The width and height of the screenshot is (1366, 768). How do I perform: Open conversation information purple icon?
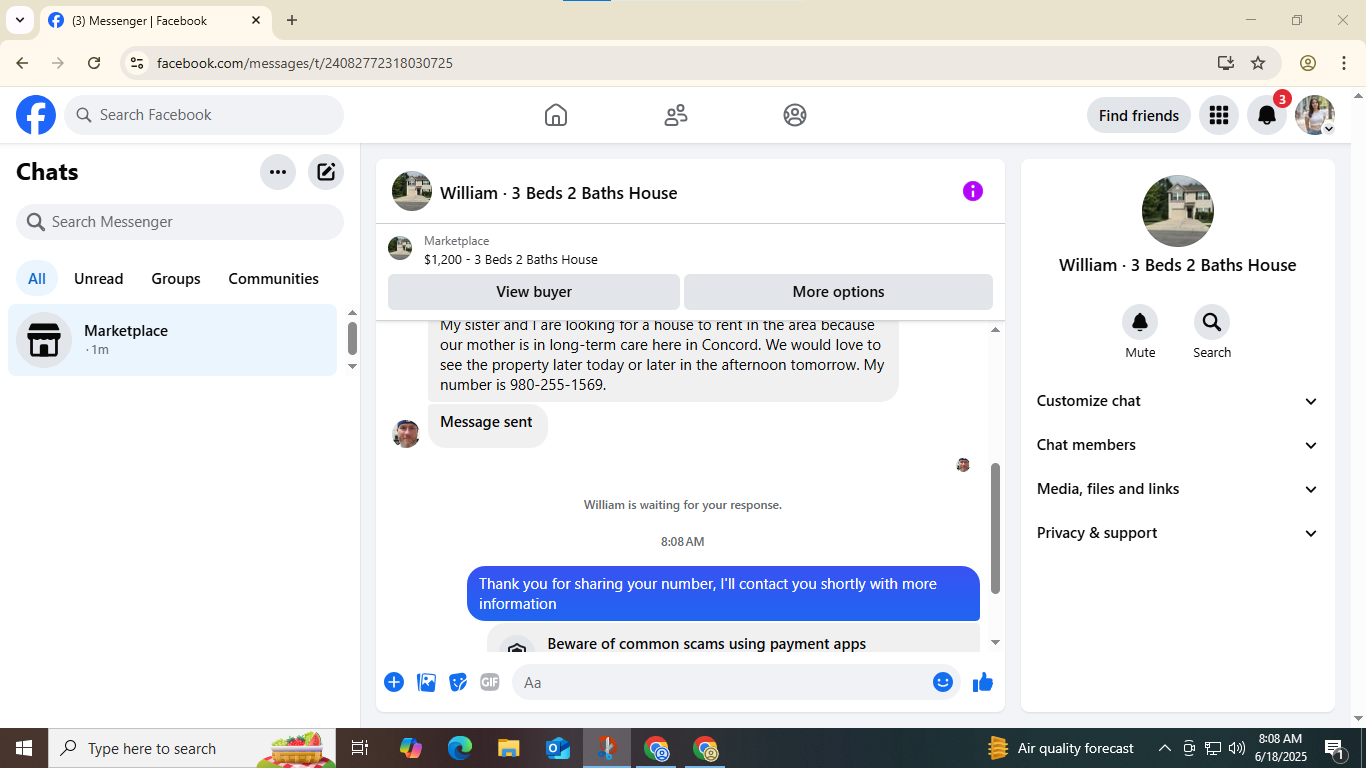coord(973,191)
